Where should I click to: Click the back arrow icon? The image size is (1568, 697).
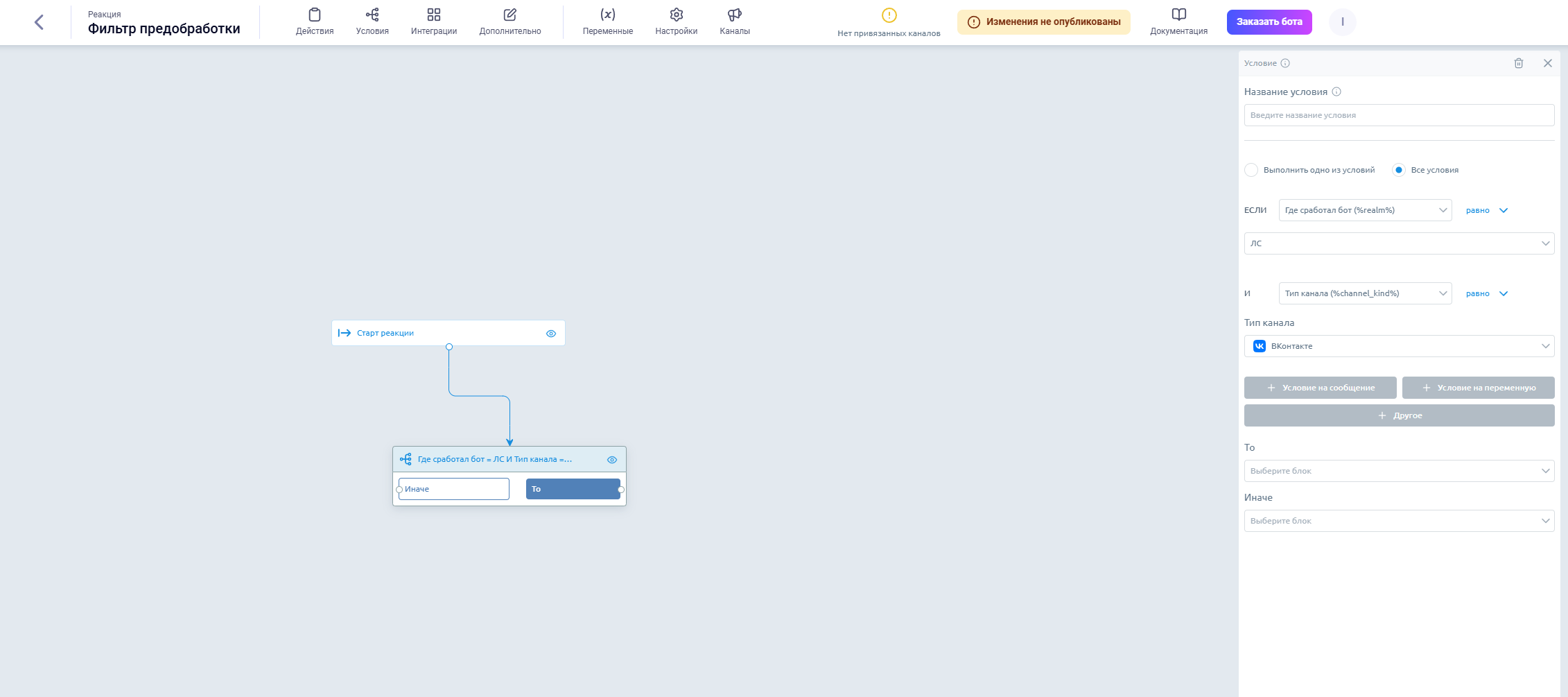(x=39, y=22)
